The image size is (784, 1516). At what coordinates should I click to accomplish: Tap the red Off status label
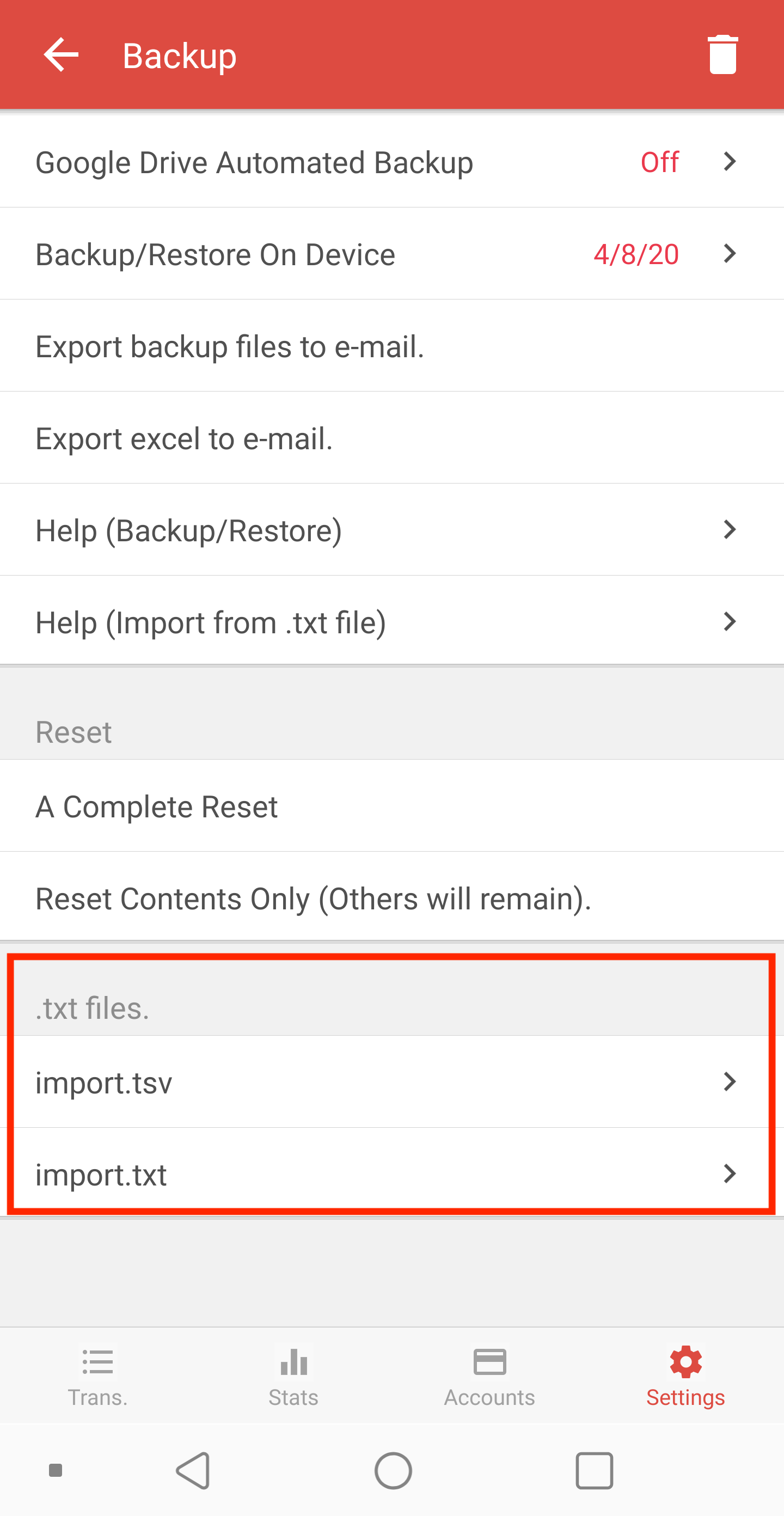coord(660,162)
